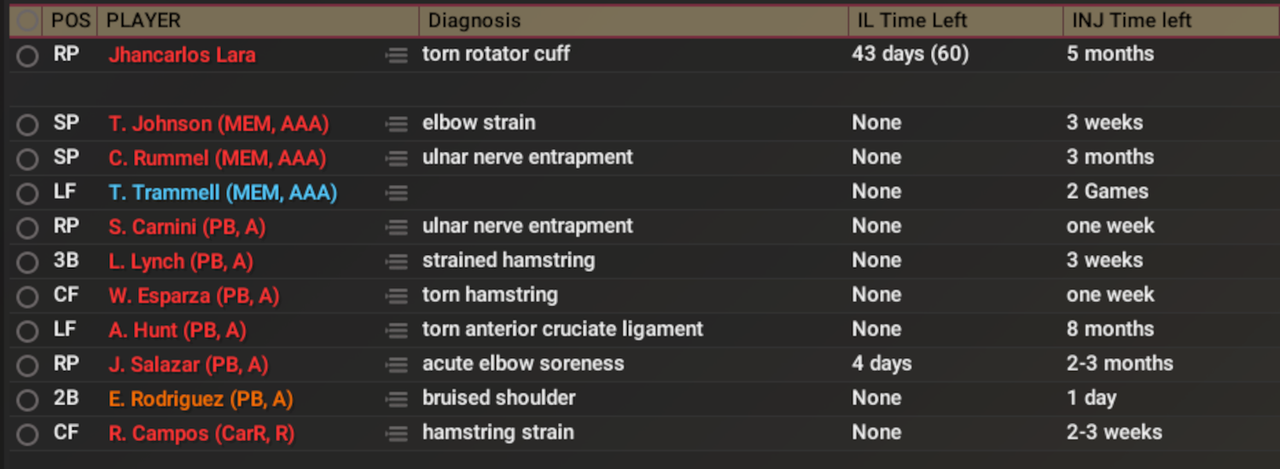This screenshot has height=469, width=1280.
Task: Select the radio button for Jhancarlos Lara
Action: click(27, 56)
